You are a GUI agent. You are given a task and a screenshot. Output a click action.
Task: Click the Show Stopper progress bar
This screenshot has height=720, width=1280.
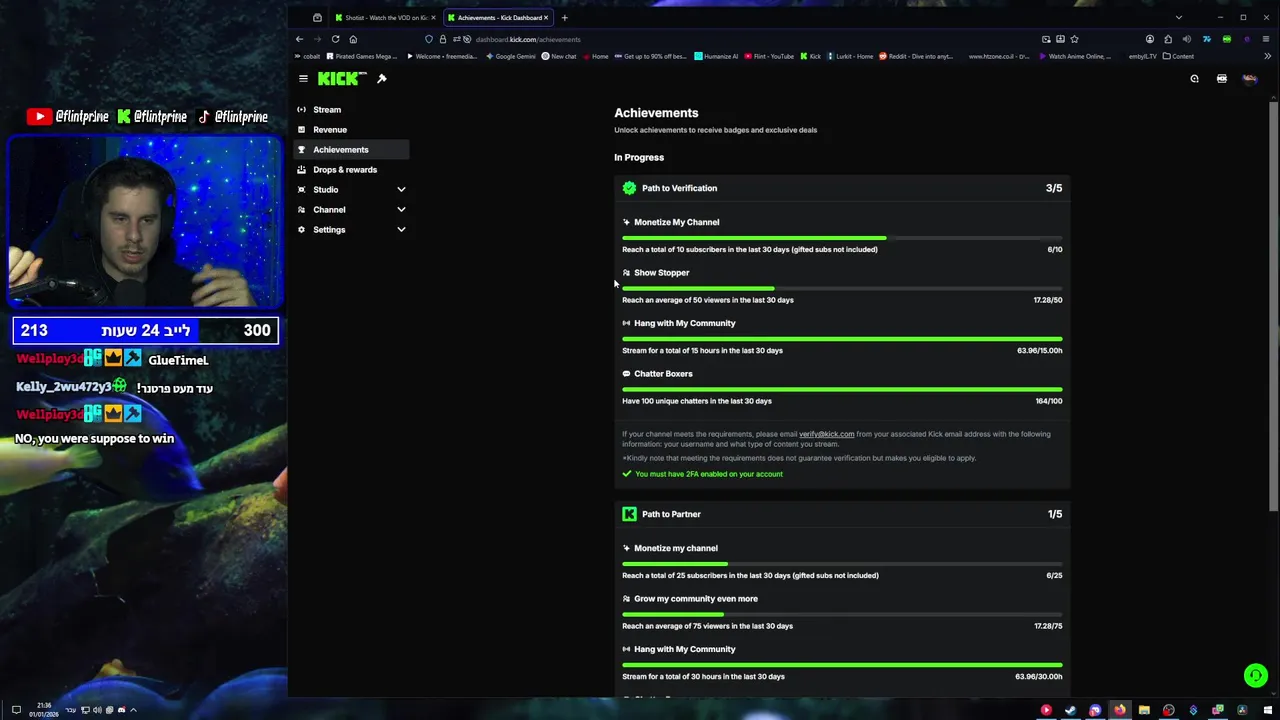(842, 289)
